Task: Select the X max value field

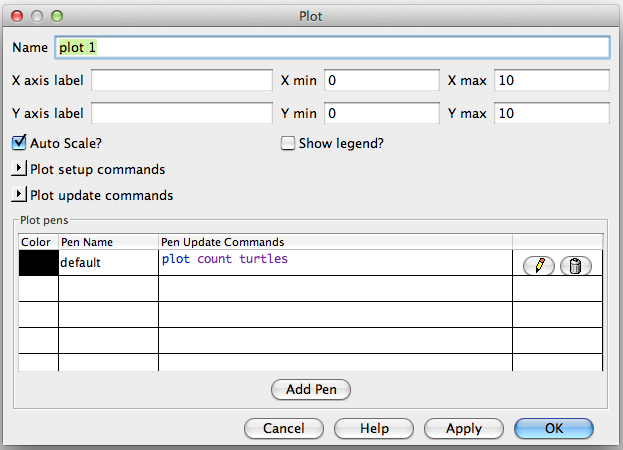Action: click(552, 80)
